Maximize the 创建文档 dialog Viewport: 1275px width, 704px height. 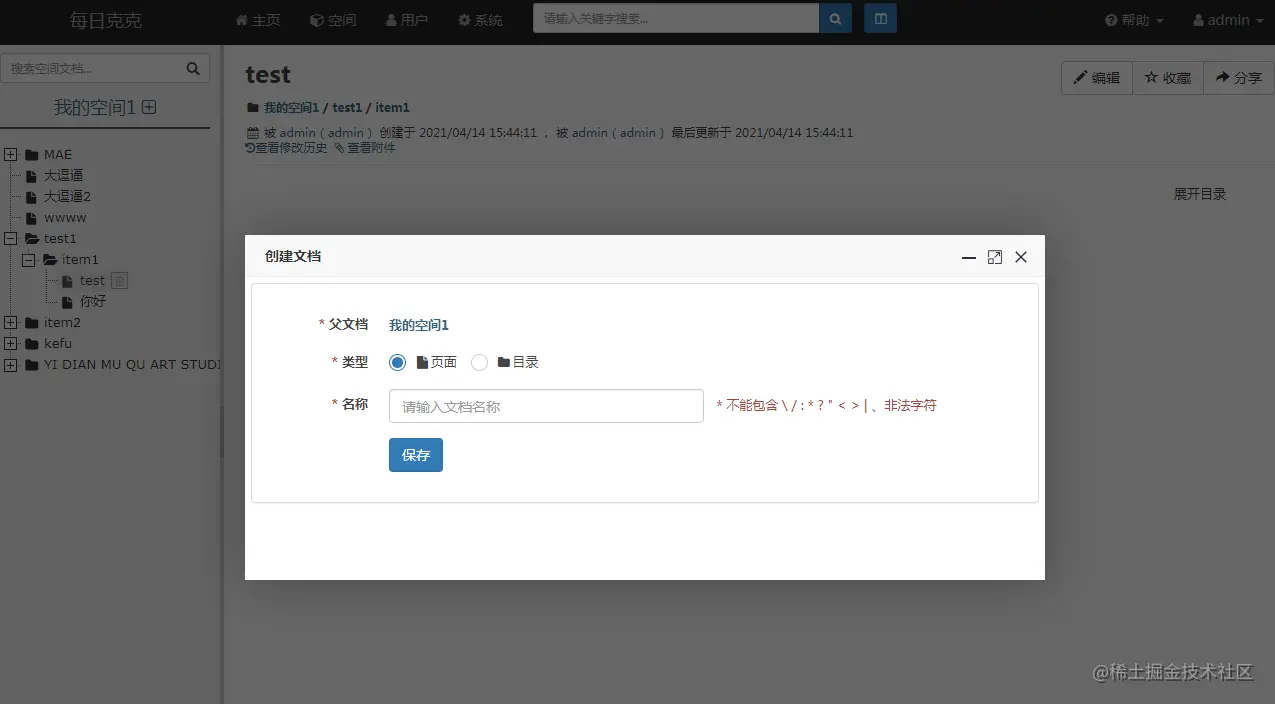tap(995, 257)
